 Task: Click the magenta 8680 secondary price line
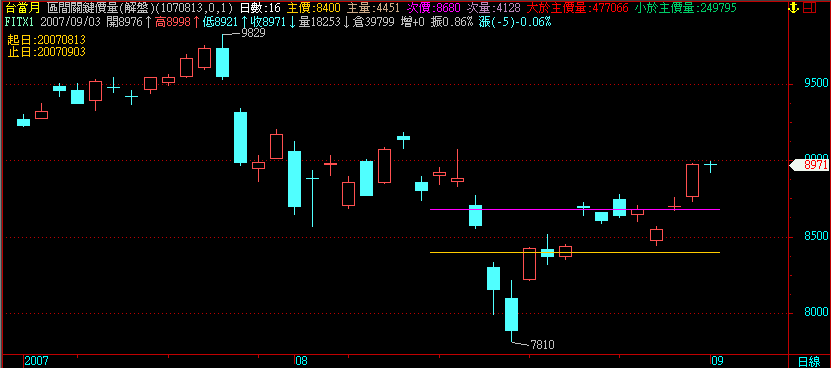pyautogui.click(x=575, y=209)
